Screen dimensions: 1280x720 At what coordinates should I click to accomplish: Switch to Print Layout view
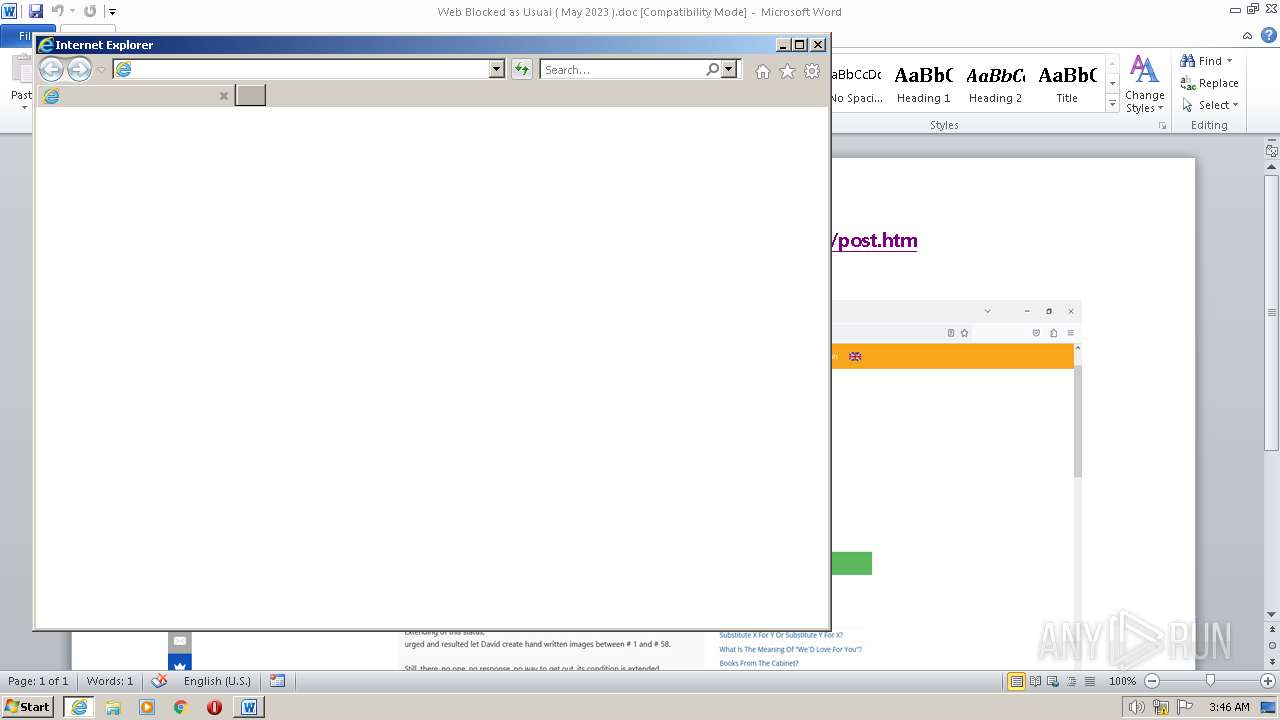(1016, 681)
